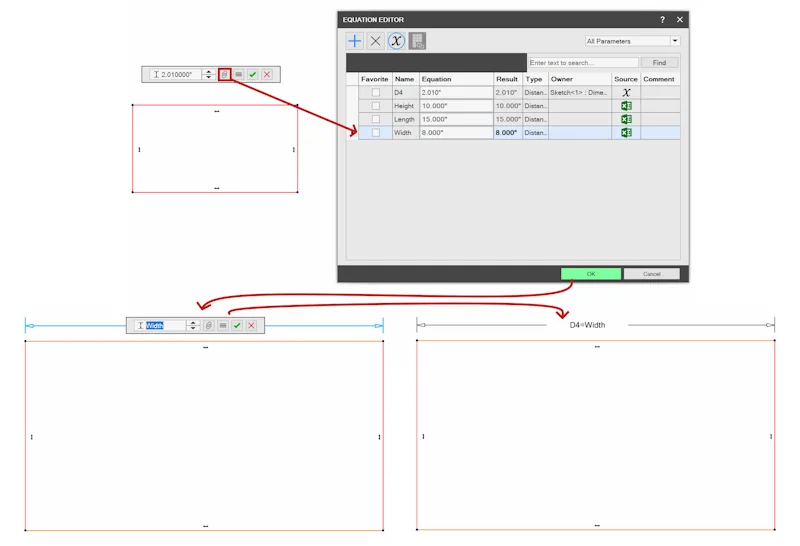Click the Find button

(x=659, y=63)
